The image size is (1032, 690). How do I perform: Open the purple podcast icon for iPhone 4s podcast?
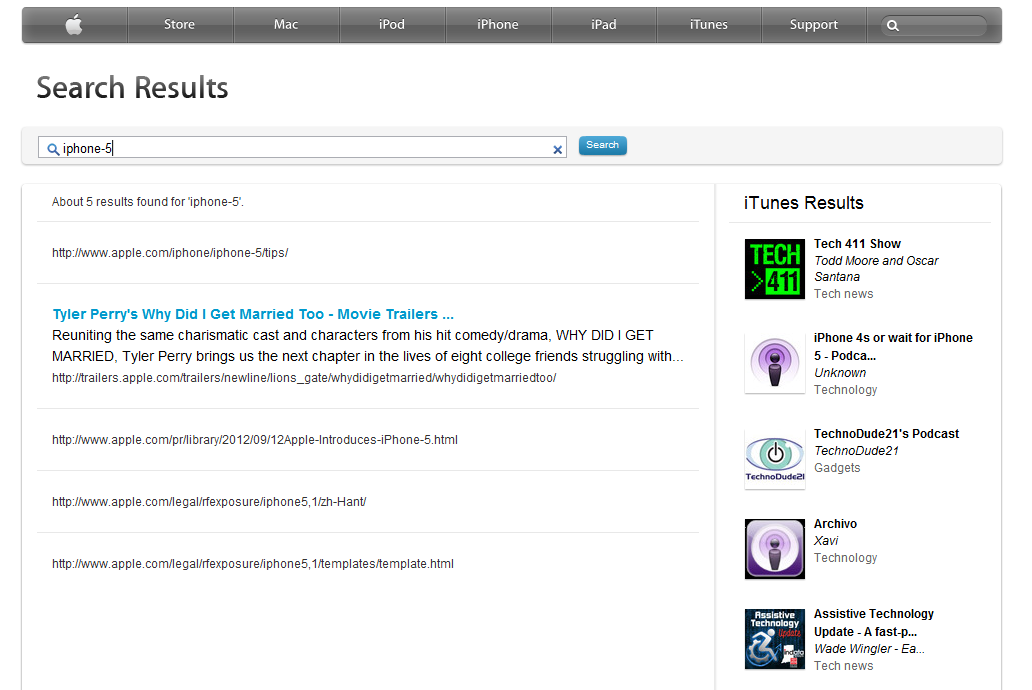click(x=775, y=363)
